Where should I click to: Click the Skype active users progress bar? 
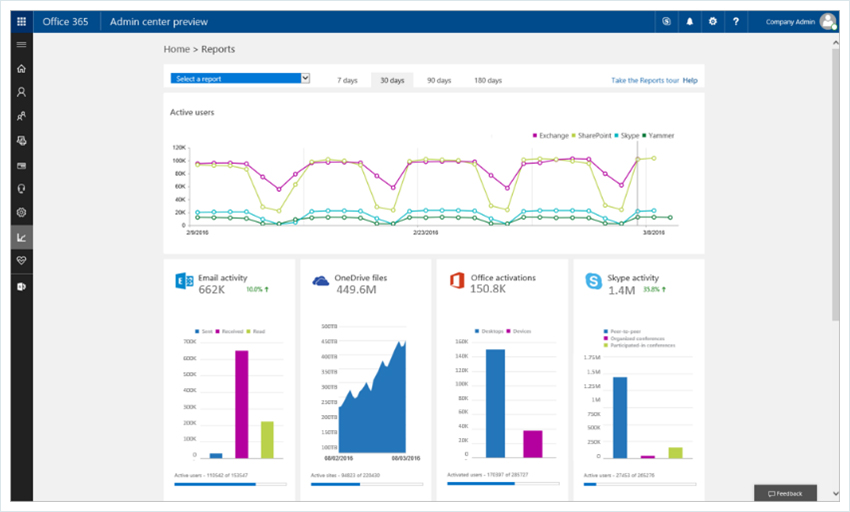click(640, 484)
